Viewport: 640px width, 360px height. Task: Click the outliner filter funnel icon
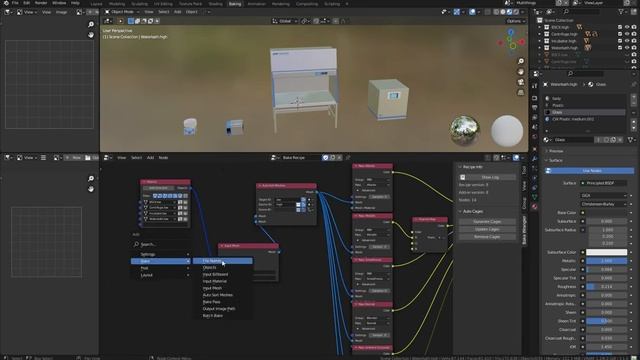[621, 12]
